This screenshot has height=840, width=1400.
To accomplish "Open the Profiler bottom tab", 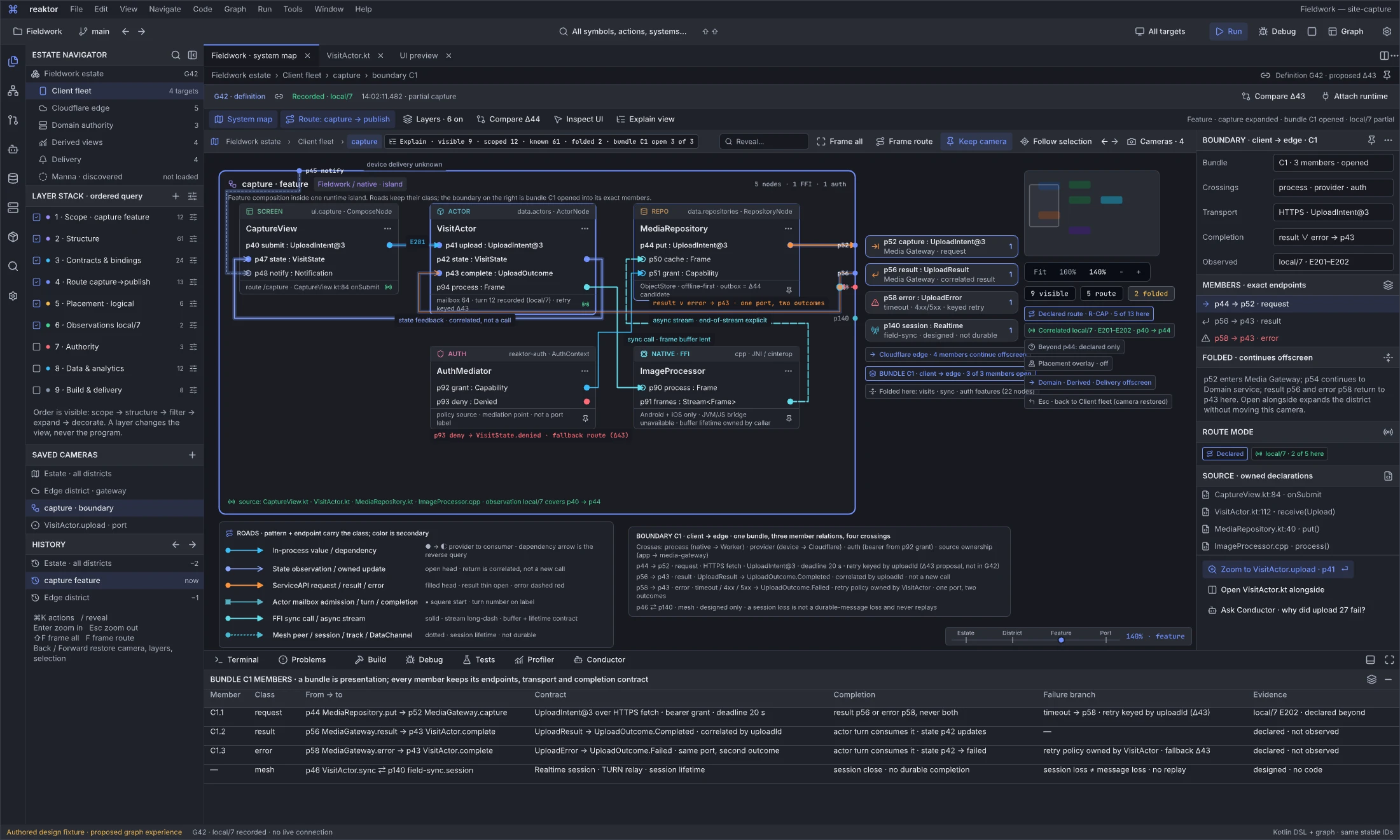I will 534,659.
